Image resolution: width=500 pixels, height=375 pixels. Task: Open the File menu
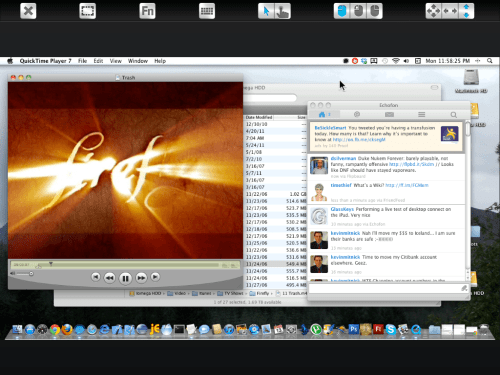click(x=82, y=61)
